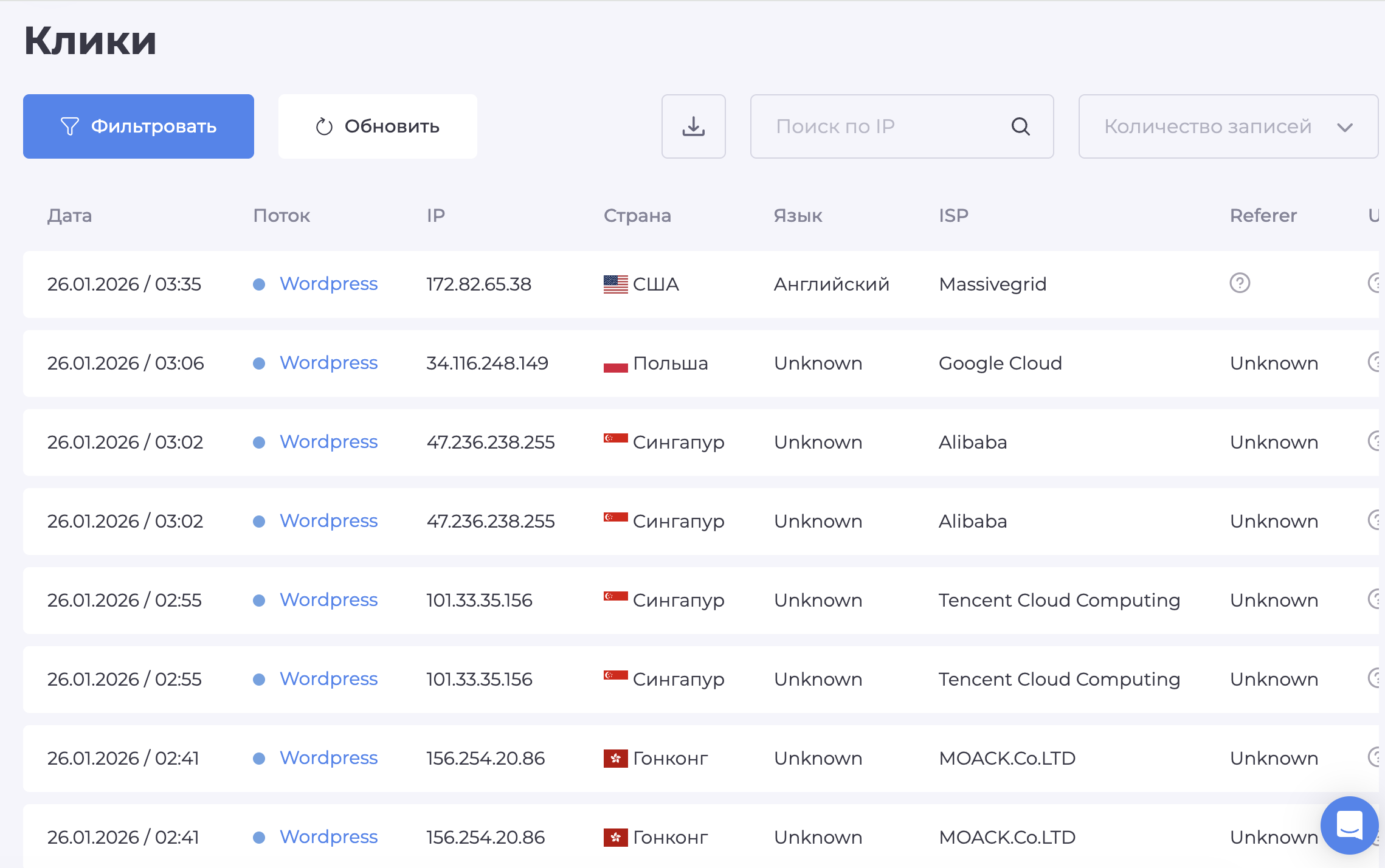Click the download export icon button

click(693, 126)
